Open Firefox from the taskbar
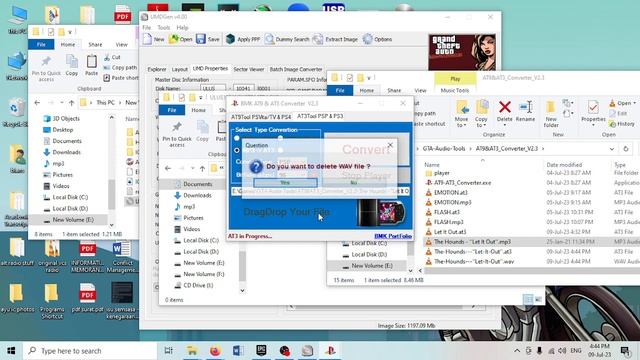 click(x=215, y=351)
